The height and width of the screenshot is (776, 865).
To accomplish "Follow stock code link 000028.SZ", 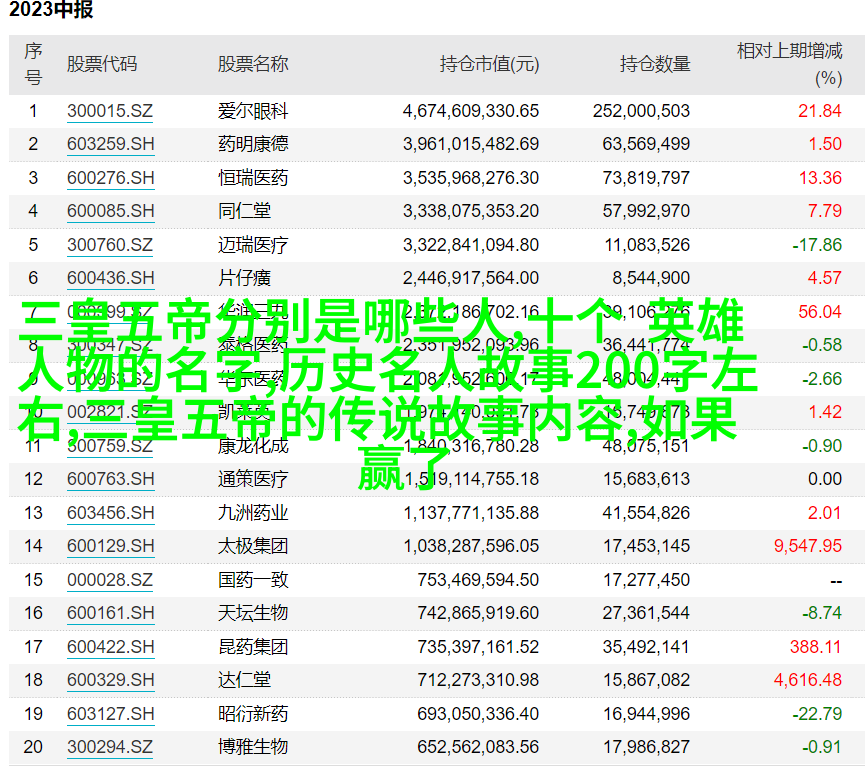I will tap(110, 581).
